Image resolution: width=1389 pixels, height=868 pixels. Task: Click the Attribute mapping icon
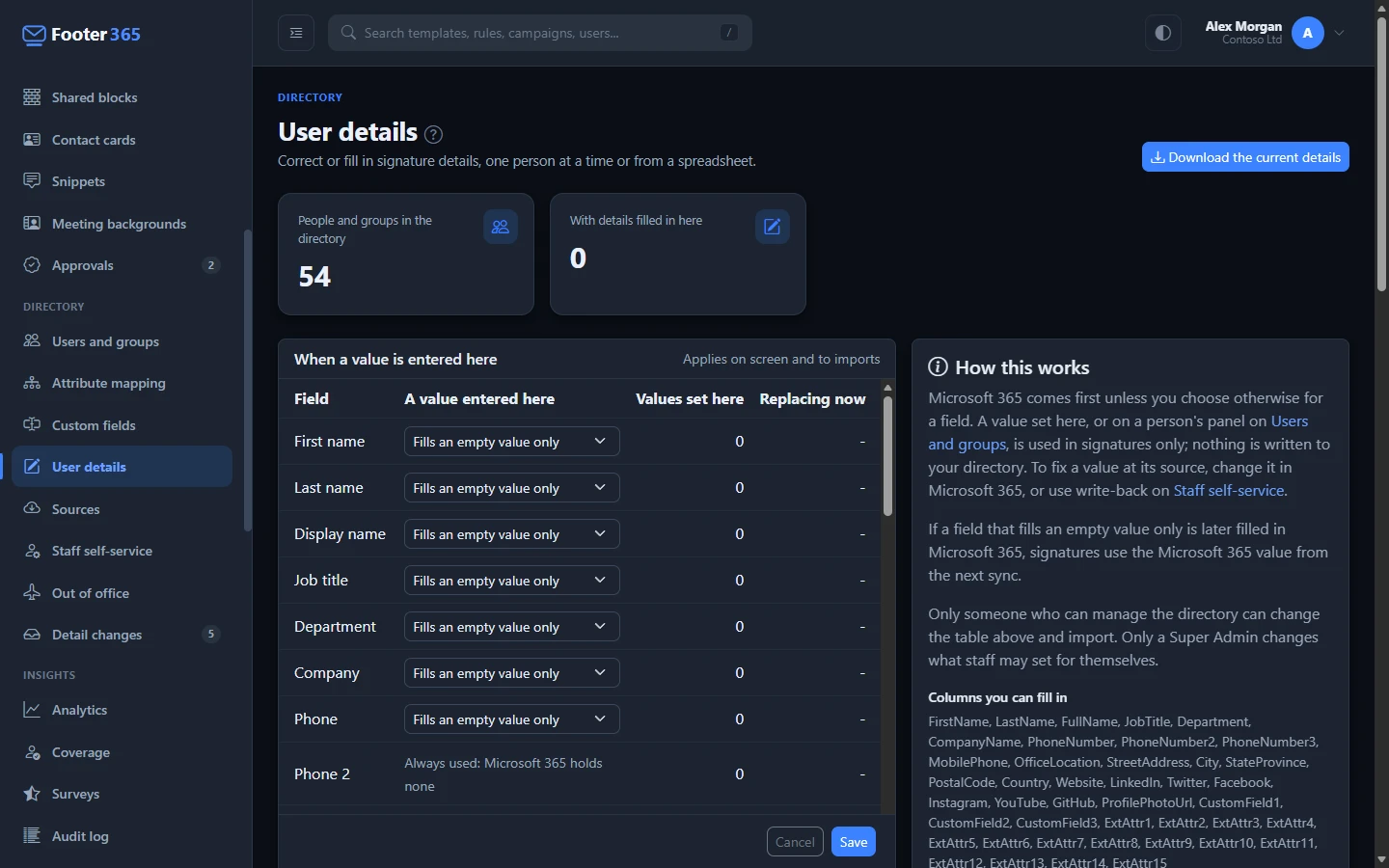tap(32, 383)
